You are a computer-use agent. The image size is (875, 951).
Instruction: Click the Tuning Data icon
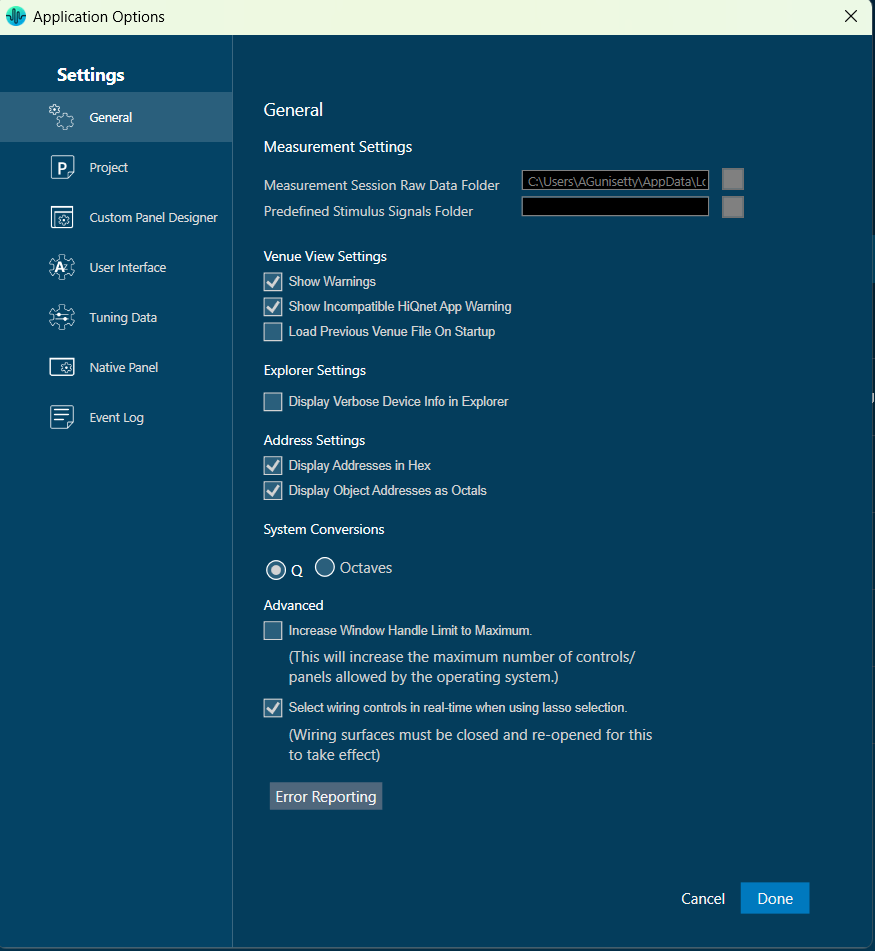tap(62, 318)
